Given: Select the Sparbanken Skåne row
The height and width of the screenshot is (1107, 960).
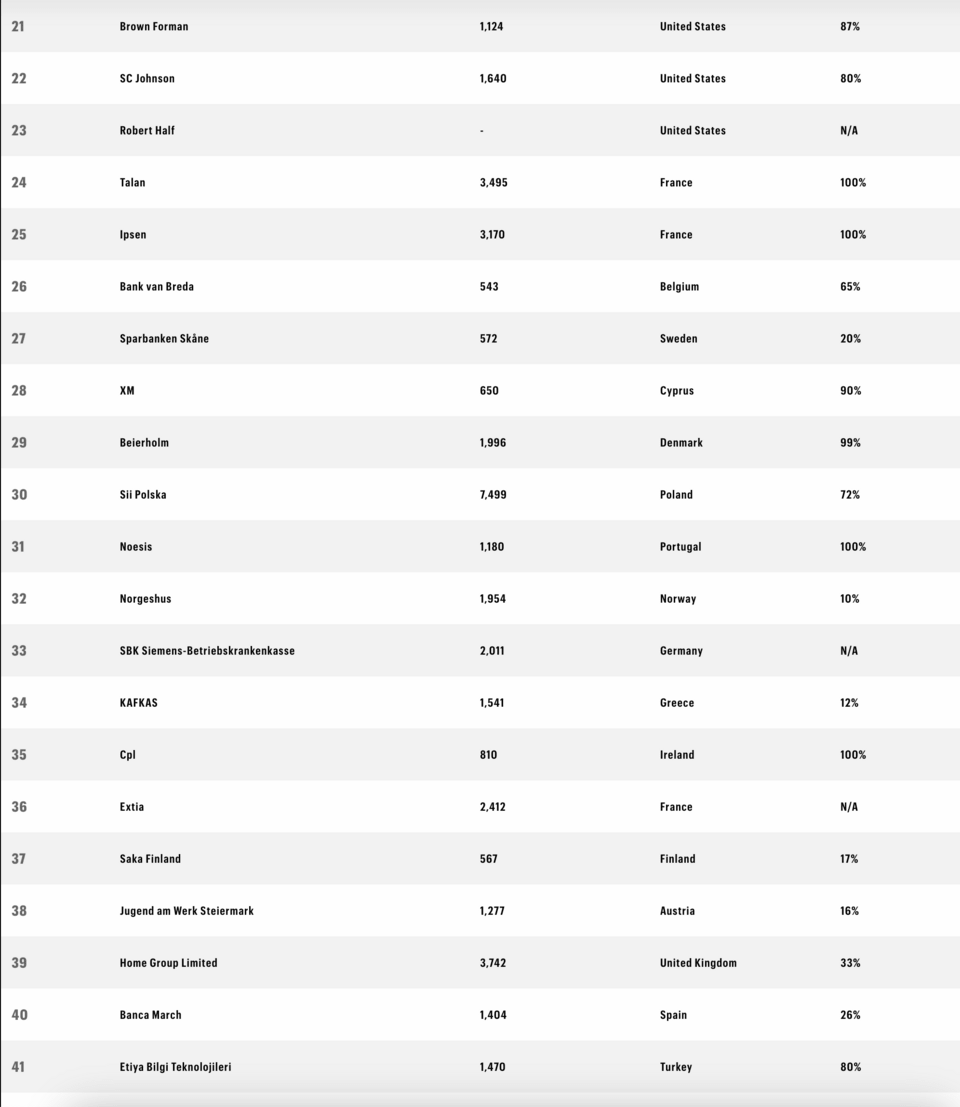Looking at the screenshot, I should pos(480,338).
